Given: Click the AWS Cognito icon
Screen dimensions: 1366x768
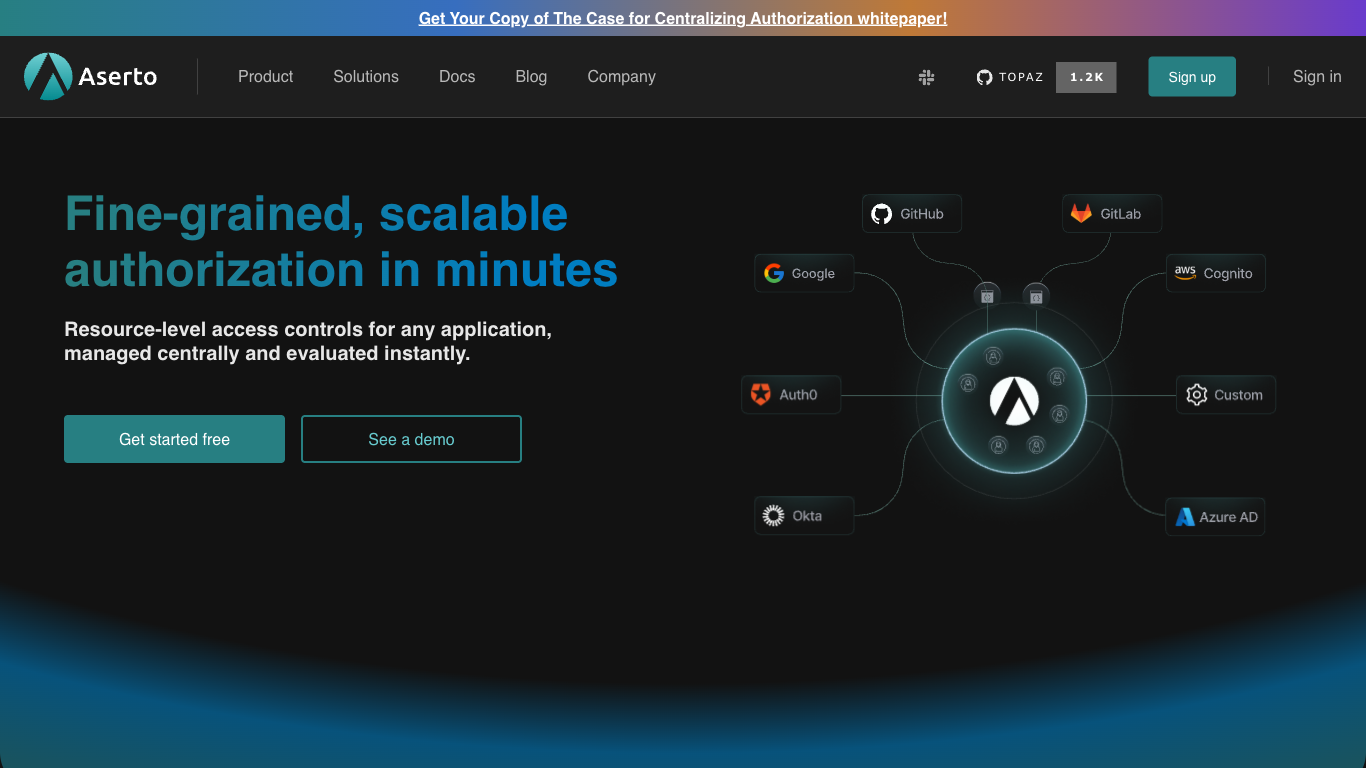Looking at the screenshot, I should point(1185,273).
